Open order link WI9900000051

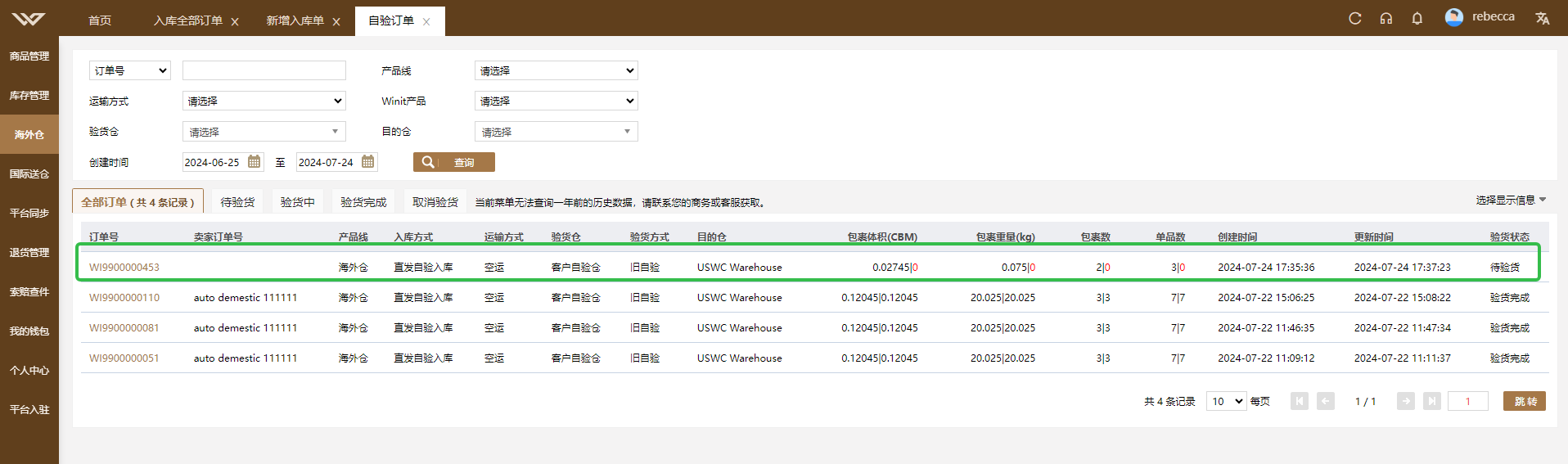[124, 358]
